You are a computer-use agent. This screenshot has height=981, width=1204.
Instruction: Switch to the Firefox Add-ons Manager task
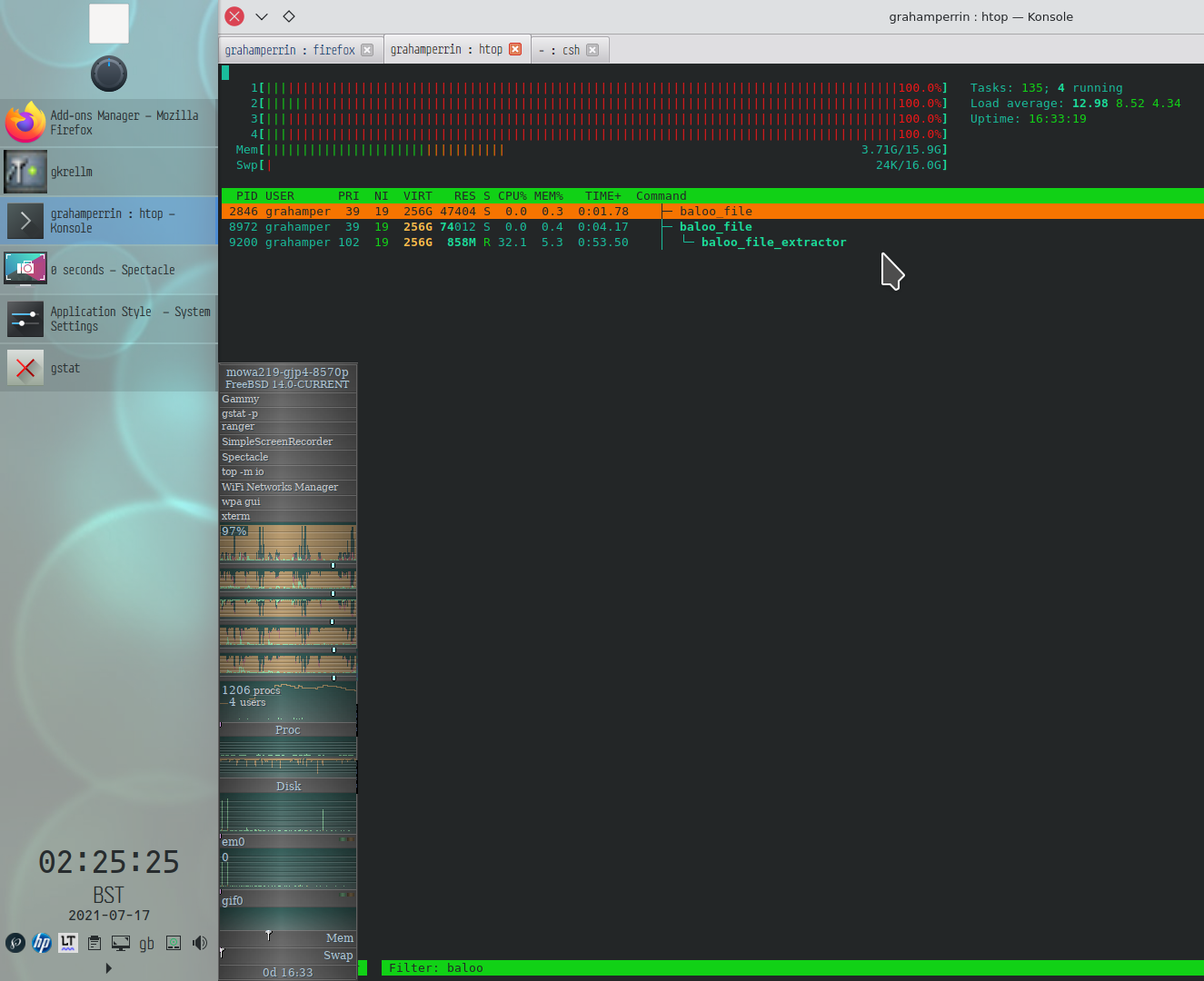[x=109, y=123]
